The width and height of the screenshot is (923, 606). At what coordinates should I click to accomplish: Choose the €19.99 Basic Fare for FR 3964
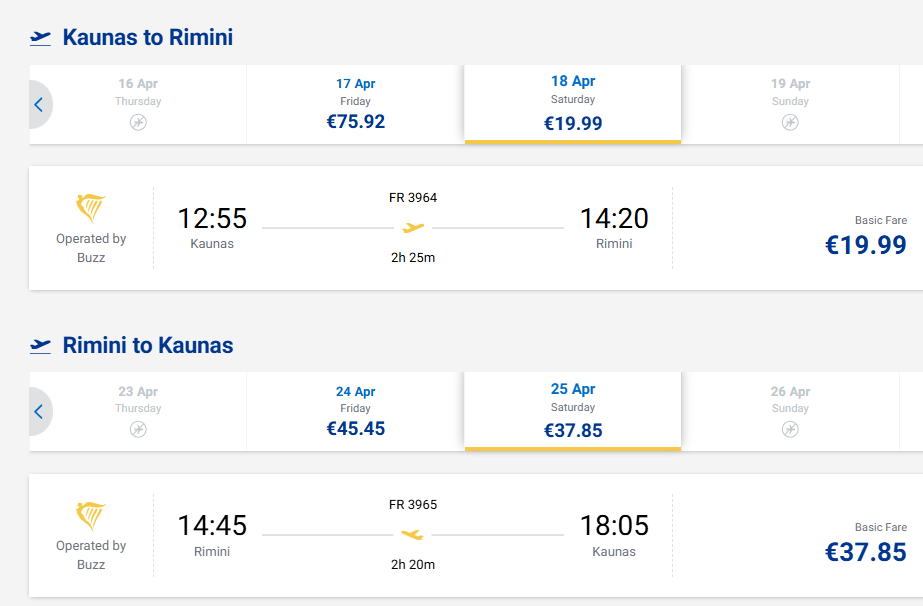point(865,245)
